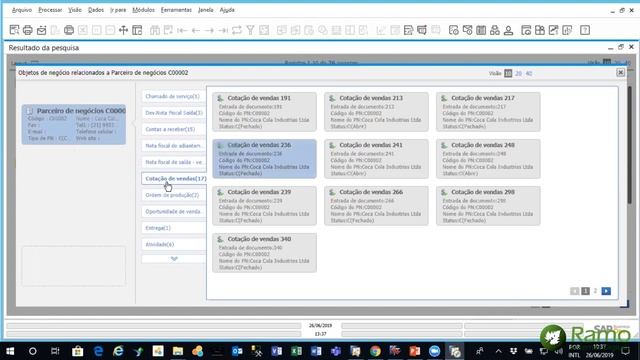Open the Ir para menu

(x=118, y=10)
